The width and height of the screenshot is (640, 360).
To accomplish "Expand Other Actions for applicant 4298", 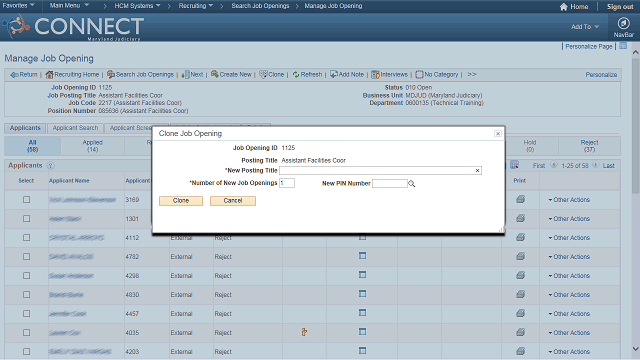I will tap(569, 276).
